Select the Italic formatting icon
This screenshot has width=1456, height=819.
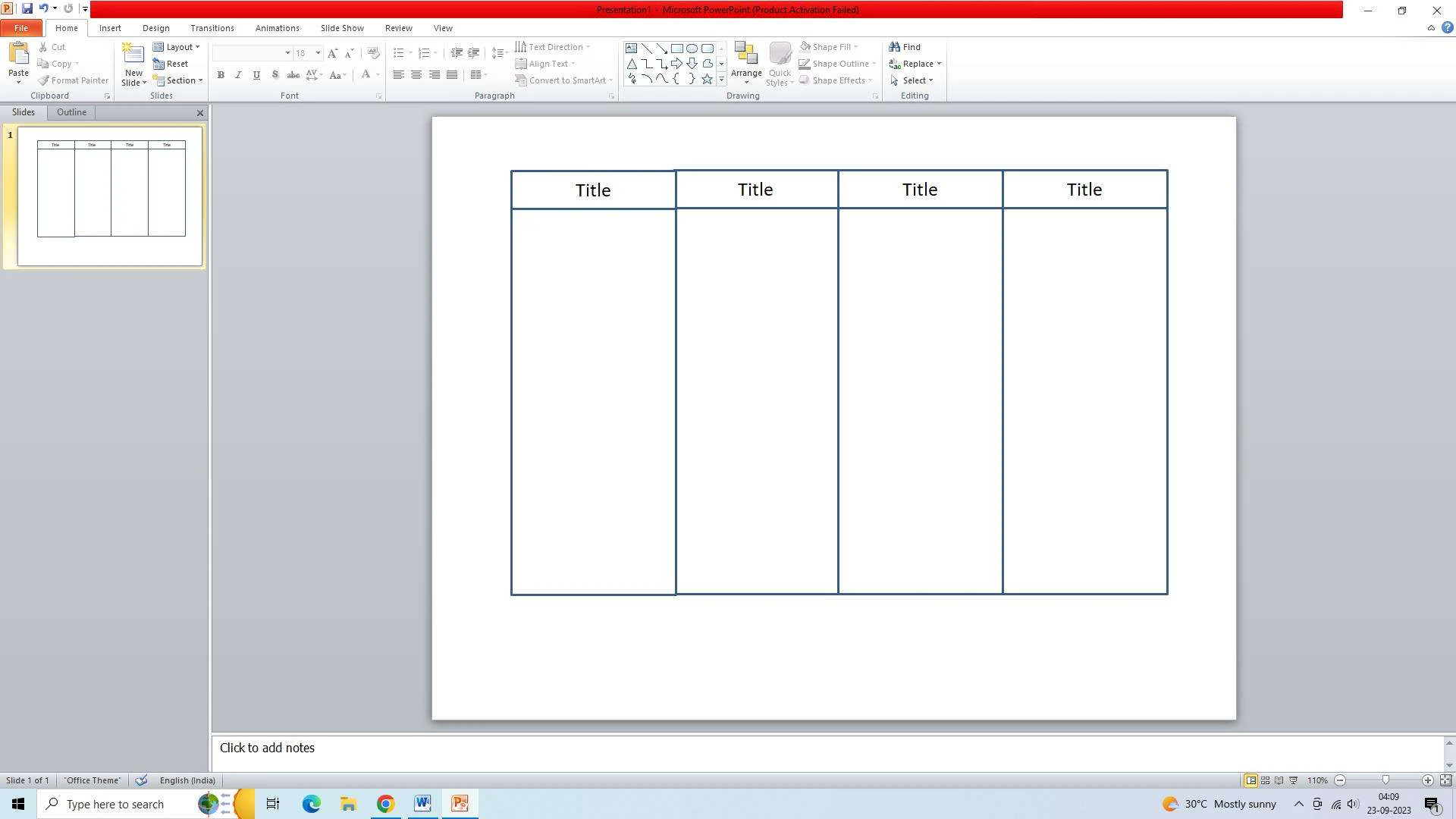tap(238, 75)
